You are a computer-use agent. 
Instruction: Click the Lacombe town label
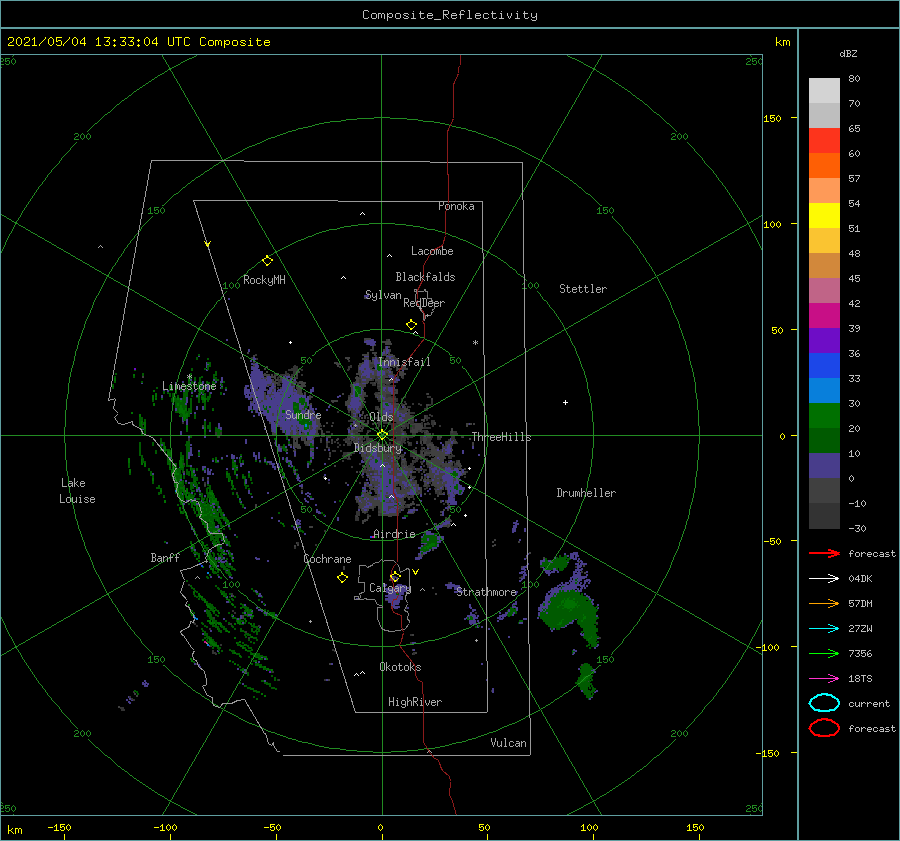432,251
